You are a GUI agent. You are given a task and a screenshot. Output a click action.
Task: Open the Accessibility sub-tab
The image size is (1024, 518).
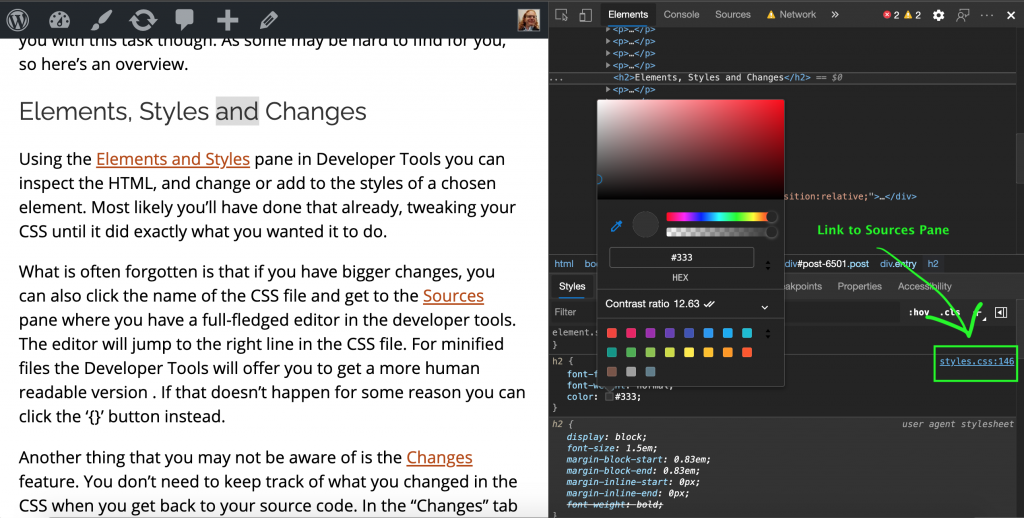click(x=924, y=286)
